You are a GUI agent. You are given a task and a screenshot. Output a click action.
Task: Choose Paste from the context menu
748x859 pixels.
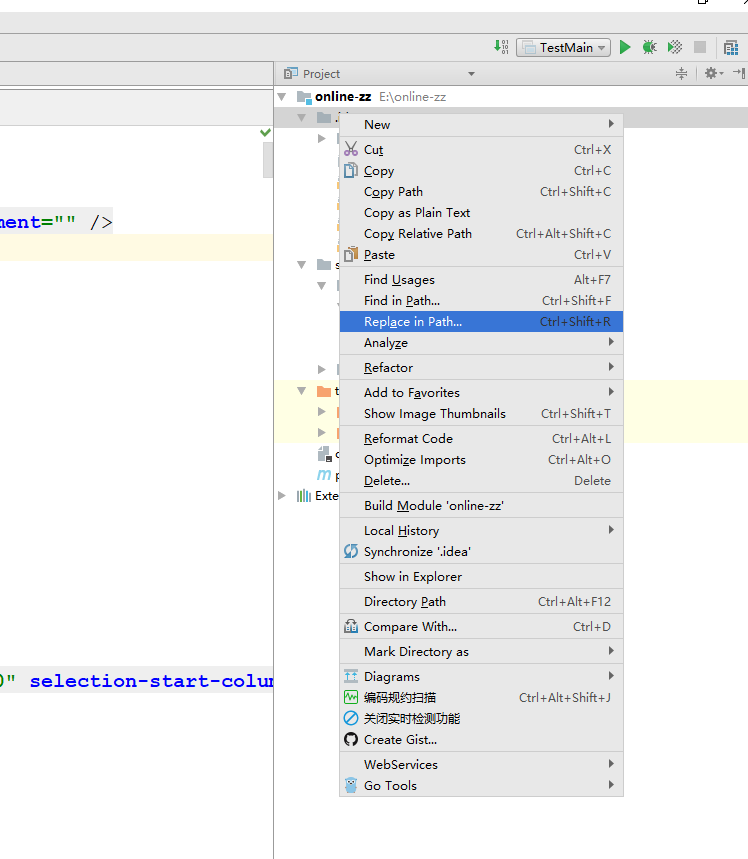click(481, 255)
